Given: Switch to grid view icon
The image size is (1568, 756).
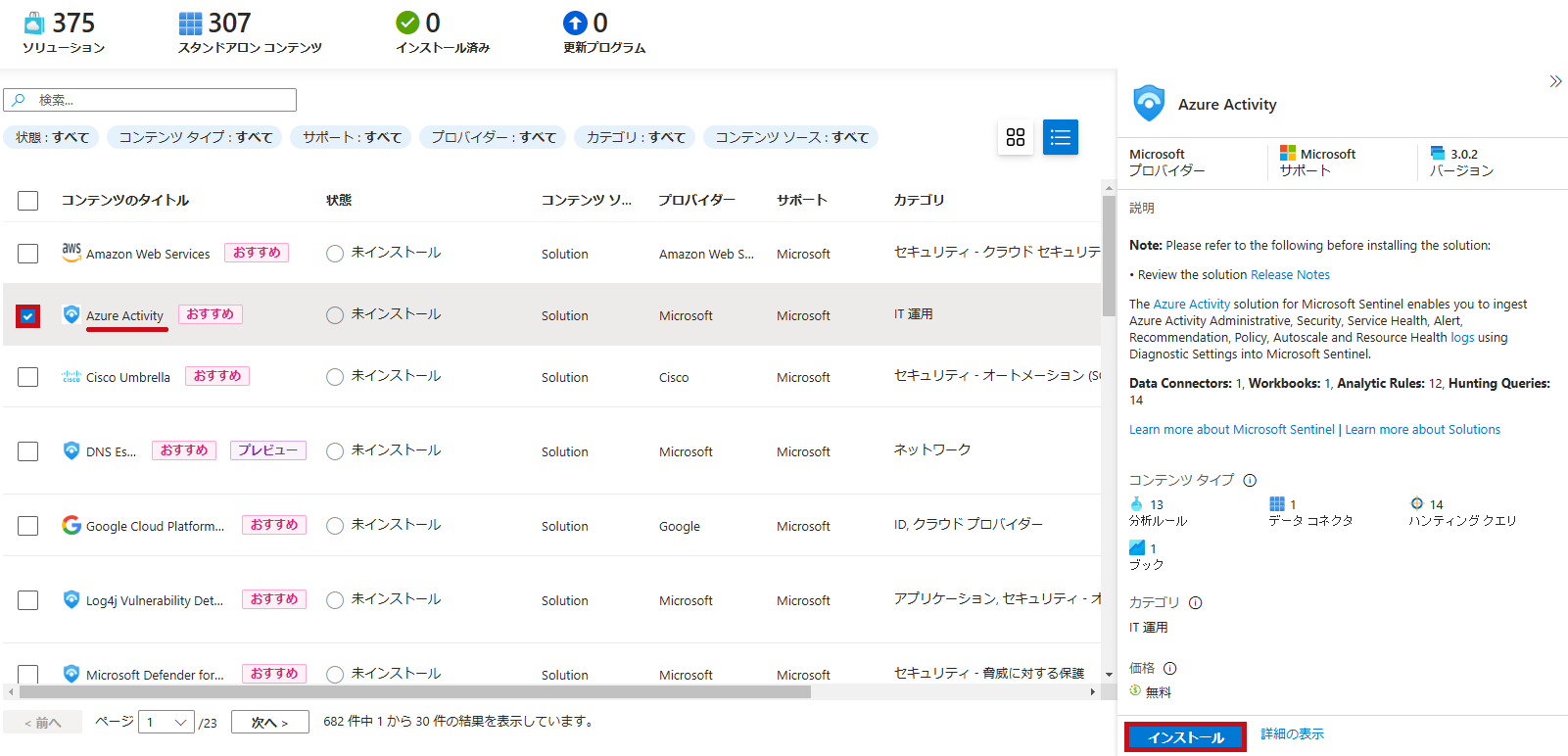Looking at the screenshot, I should point(1016,137).
